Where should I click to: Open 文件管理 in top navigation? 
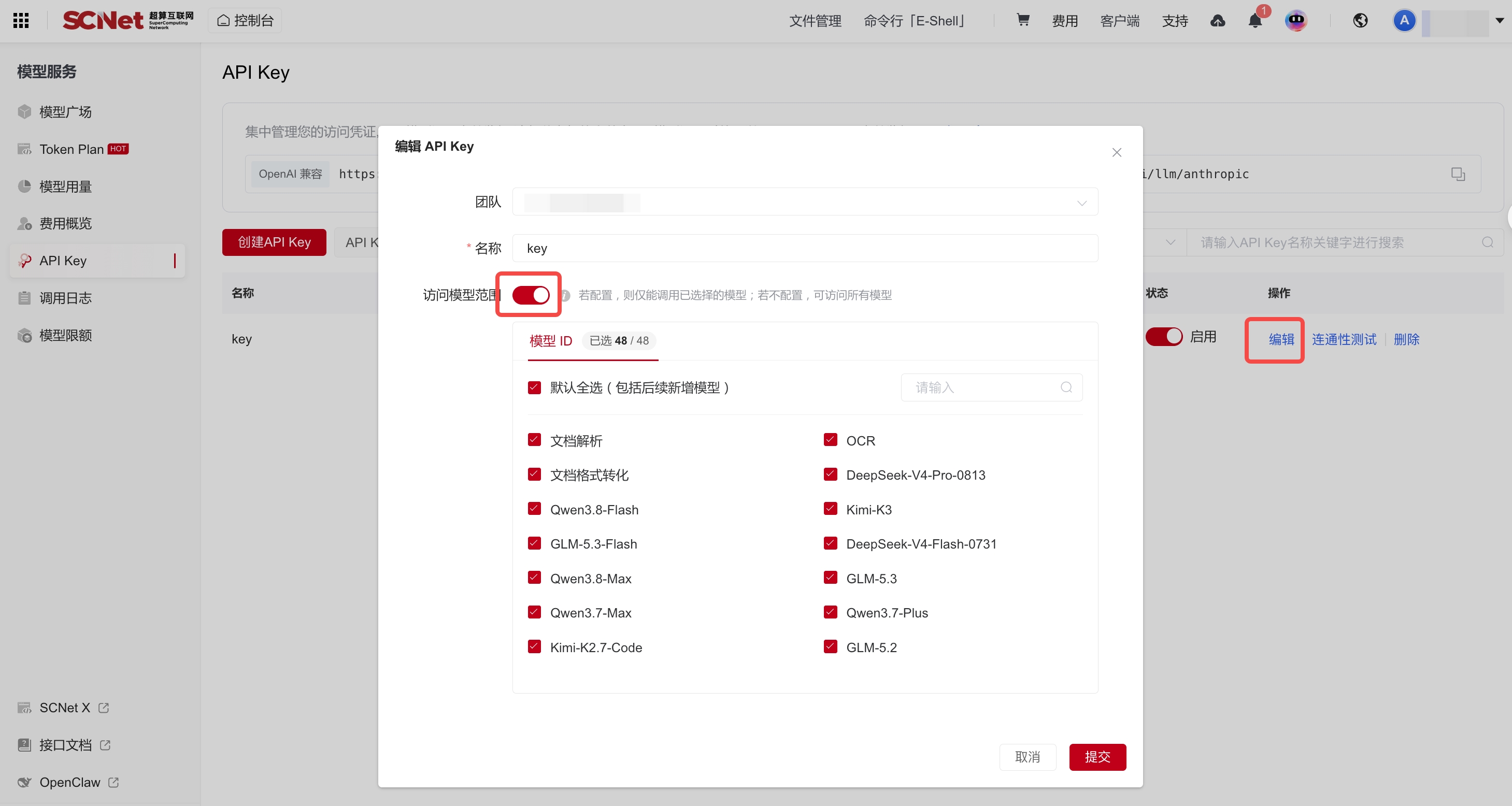815,21
